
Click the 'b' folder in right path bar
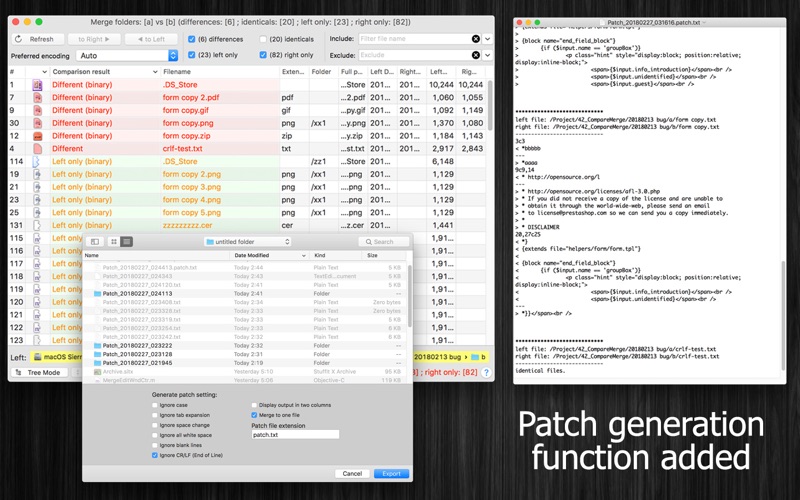pyautogui.click(x=479, y=357)
